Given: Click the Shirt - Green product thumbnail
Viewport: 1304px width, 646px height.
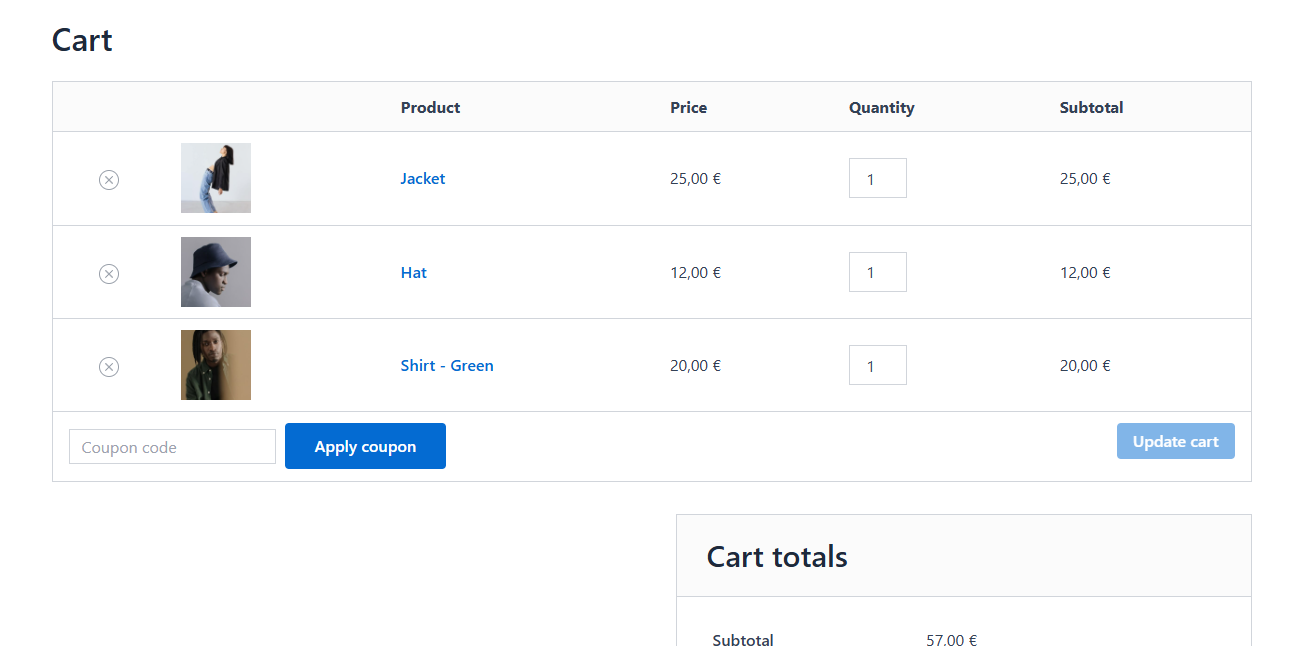Looking at the screenshot, I should (215, 364).
